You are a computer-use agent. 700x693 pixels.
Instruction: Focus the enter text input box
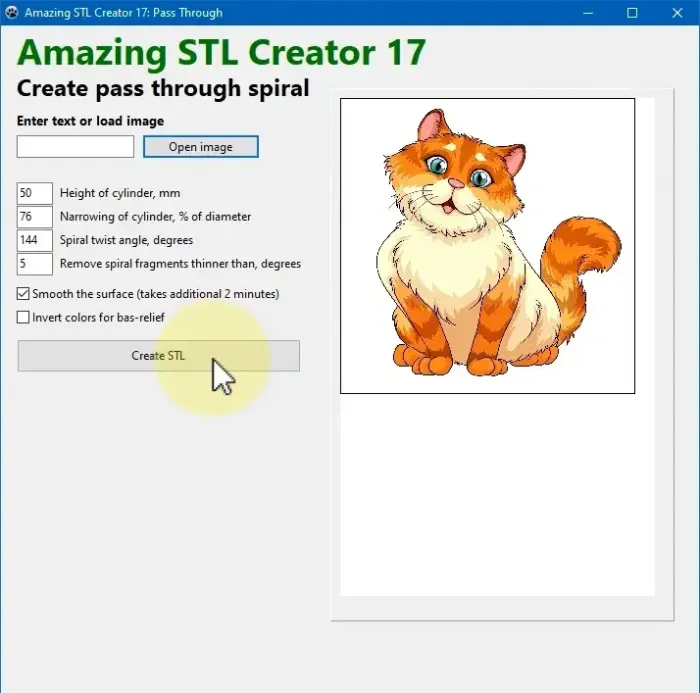click(x=75, y=147)
